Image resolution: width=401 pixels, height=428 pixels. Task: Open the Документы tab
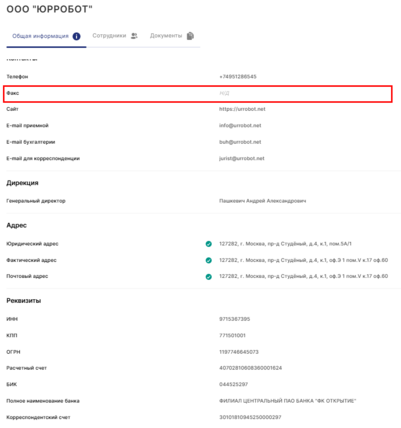point(172,36)
